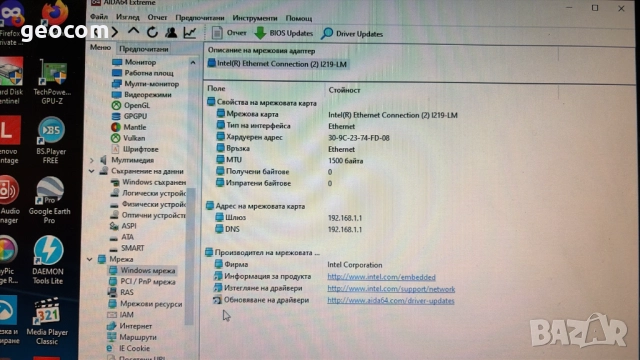Click the up-level arrow in toolbar
Screen dimensions: 640x360
[x=133, y=31]
